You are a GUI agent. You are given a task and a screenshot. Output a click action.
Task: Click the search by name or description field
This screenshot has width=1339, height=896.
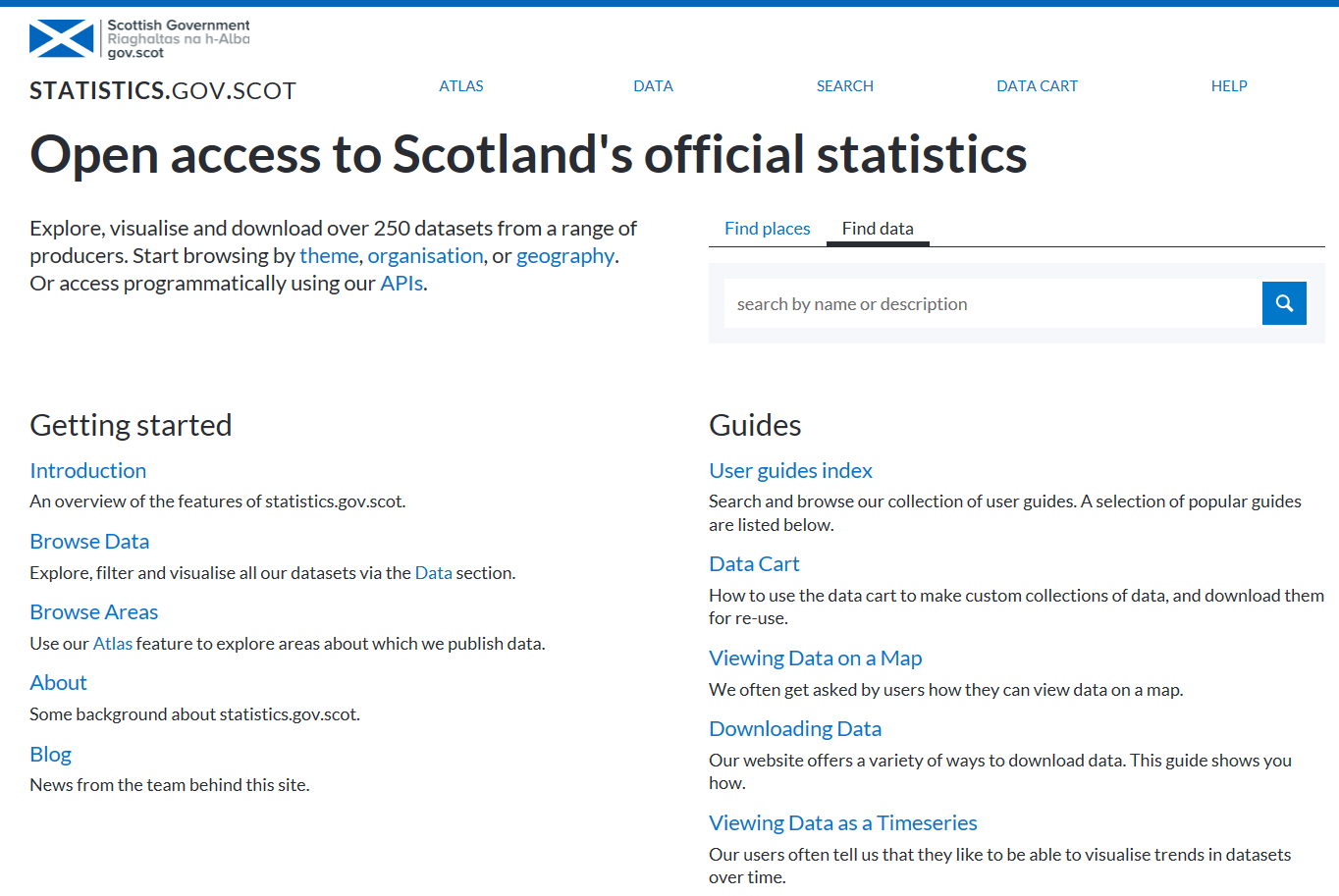point(991,304)
